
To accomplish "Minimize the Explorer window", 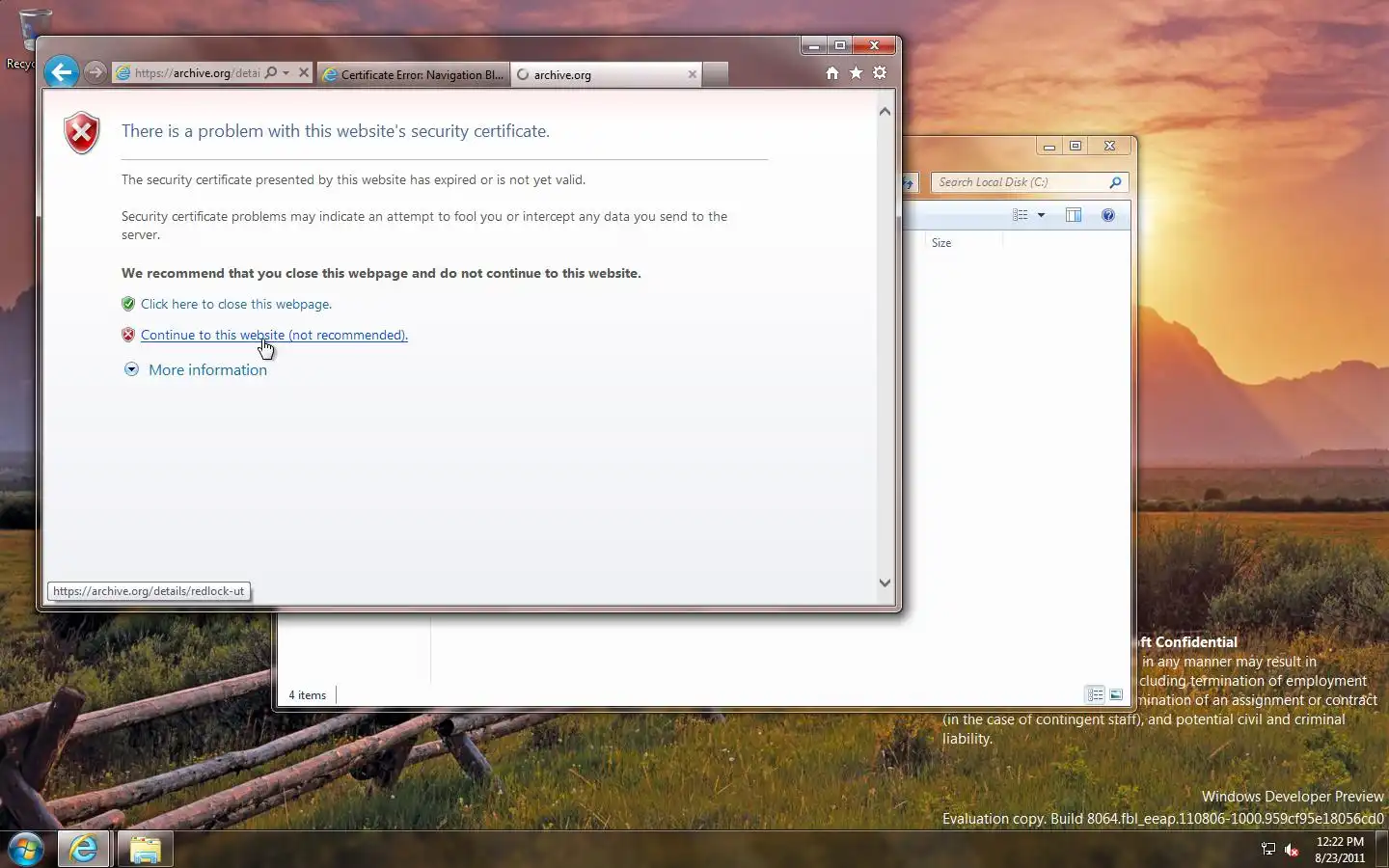I will point(1049,147).
